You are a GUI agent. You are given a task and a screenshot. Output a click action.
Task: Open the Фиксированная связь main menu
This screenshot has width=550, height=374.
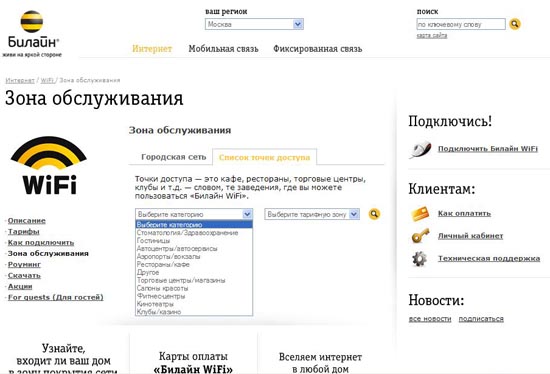tap(317, 49)
